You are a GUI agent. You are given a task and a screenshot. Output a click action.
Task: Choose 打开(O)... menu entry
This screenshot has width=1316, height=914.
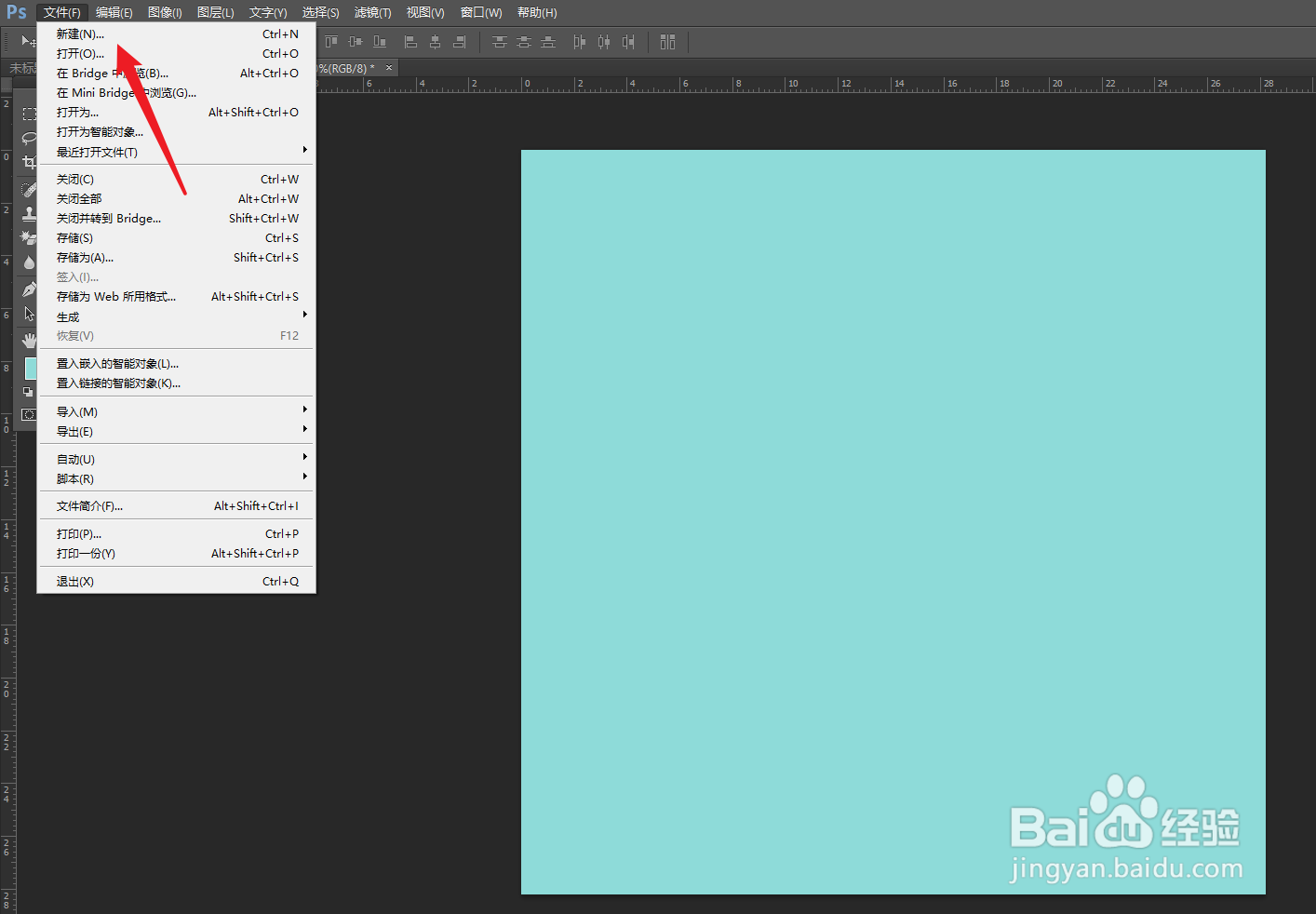177,53
